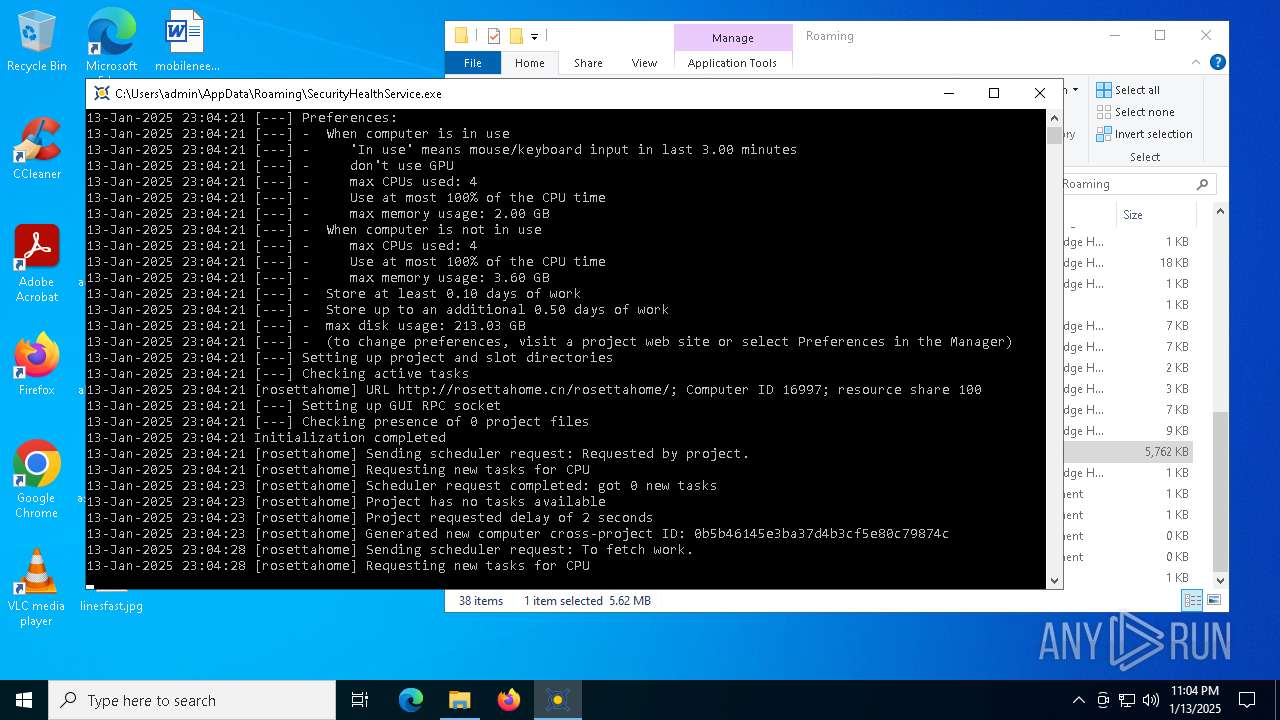1280x720 pixels.
Task: Switch to the Home ribbon tab
Action: tap(530, 62)
